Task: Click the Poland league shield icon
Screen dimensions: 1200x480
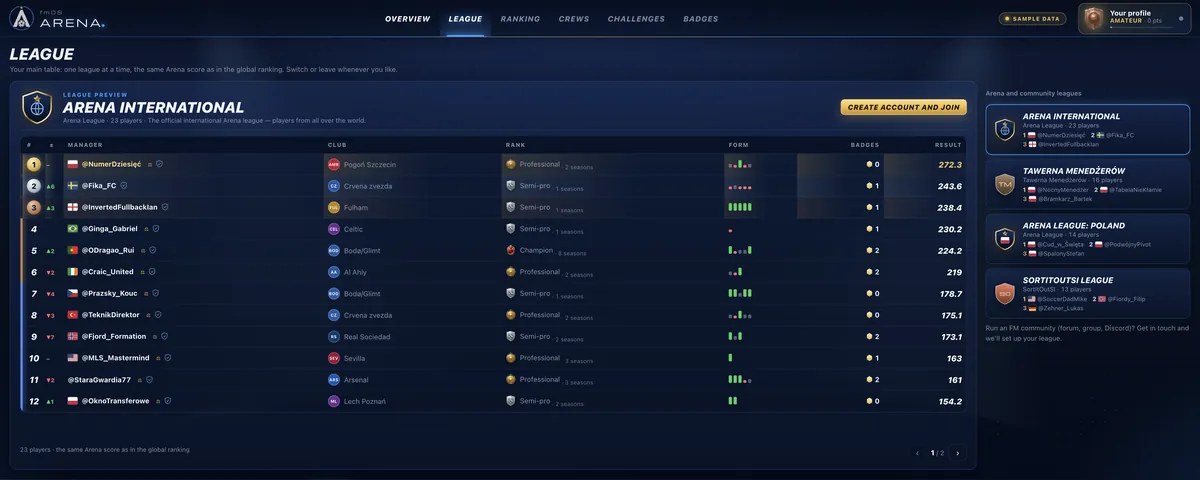Action: [1004, 239]
